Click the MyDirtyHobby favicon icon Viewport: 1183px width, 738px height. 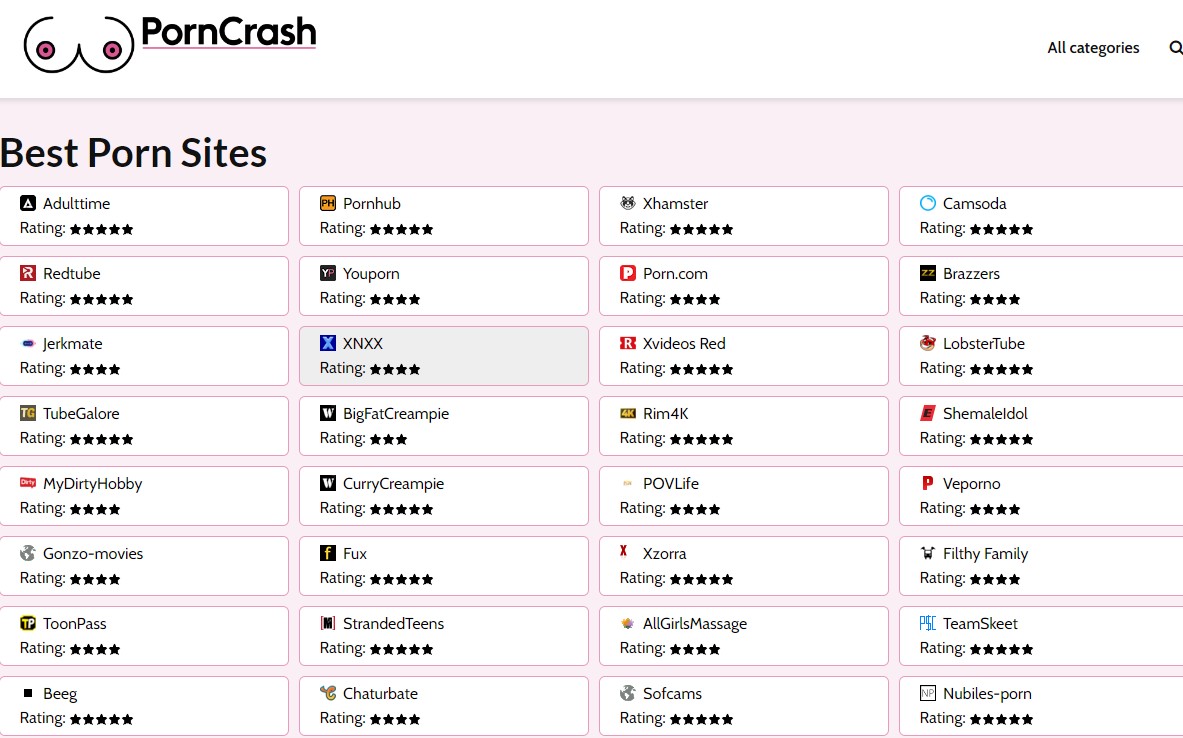[x=28, y=482]
